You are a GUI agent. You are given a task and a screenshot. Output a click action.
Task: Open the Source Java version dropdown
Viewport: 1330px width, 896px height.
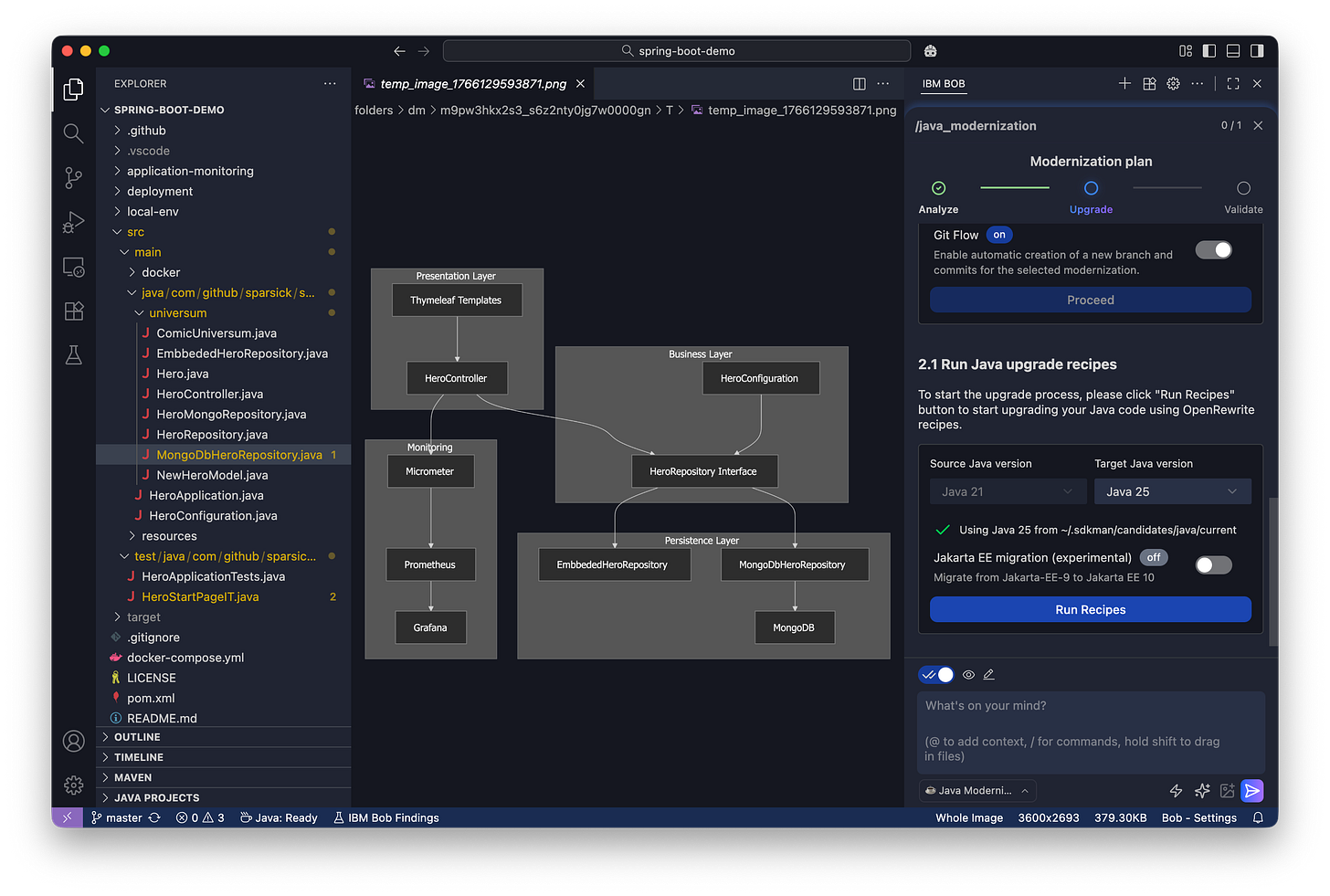pos(1008,491)
